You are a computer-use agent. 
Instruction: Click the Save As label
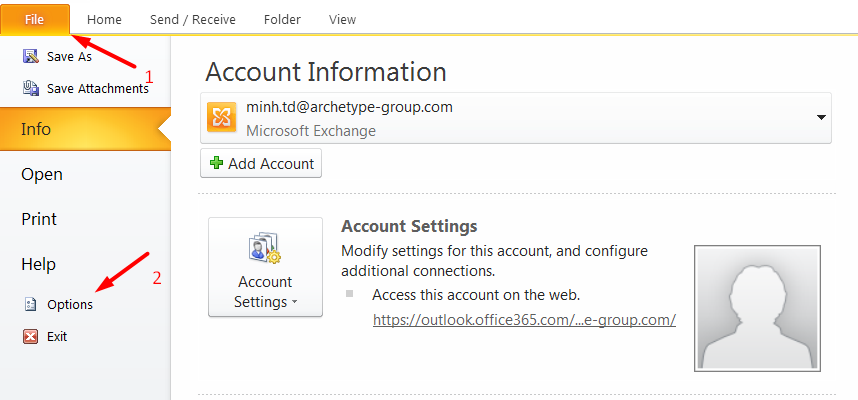pos(69,56)
